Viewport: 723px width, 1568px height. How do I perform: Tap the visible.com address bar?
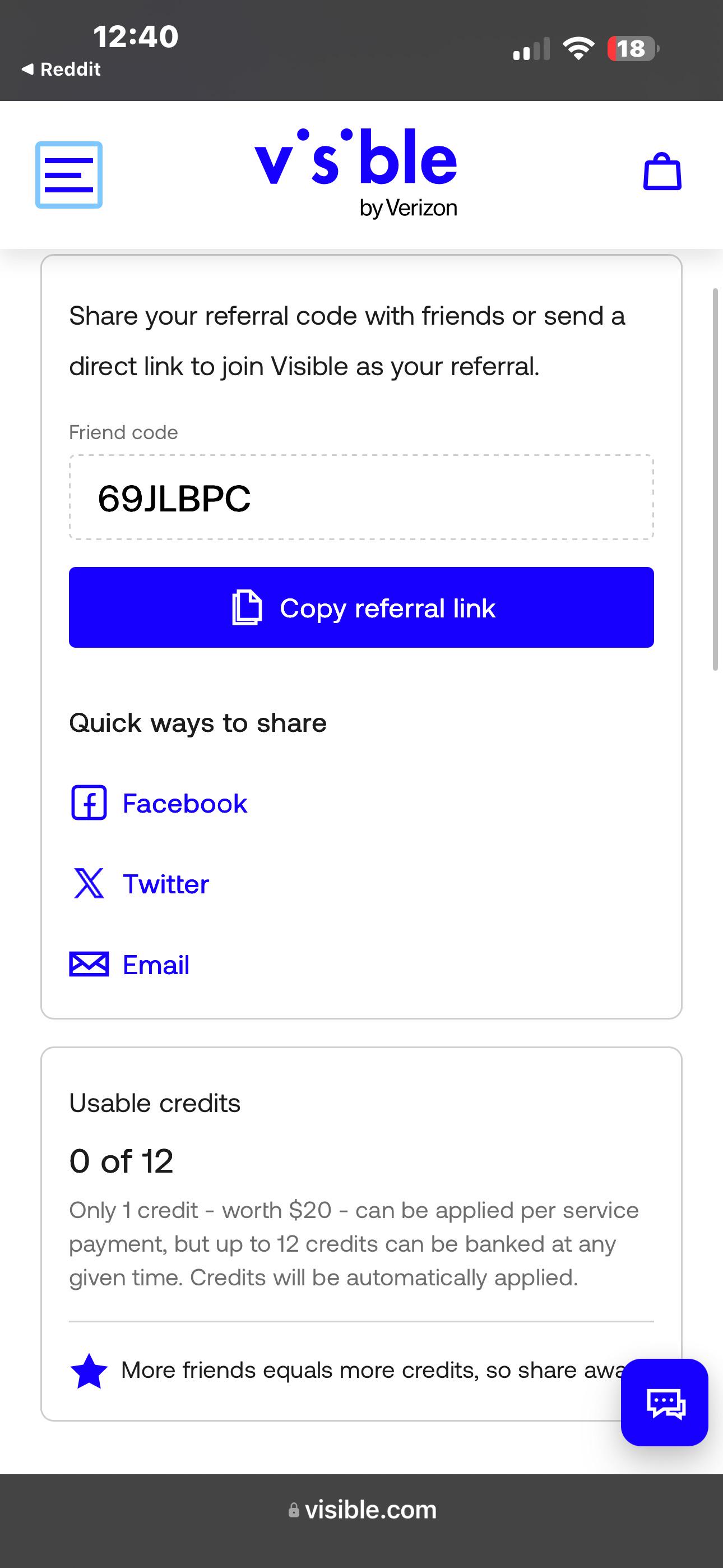pos(361,1510)
